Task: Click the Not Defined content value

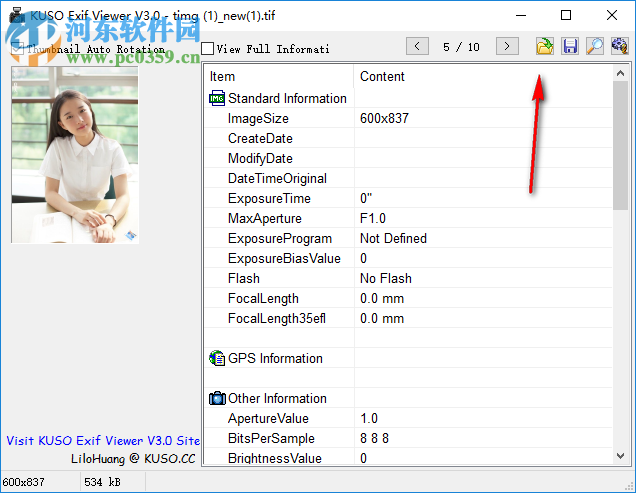Action: (393, 238)
